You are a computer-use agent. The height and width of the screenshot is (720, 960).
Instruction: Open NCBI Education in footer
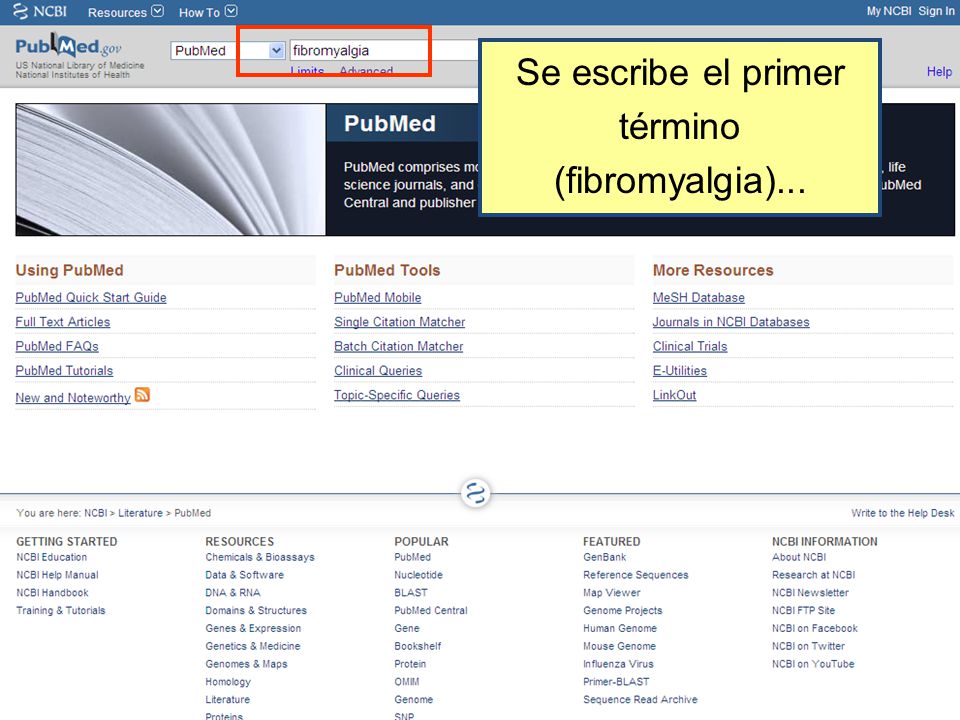[x=51, y=557]
